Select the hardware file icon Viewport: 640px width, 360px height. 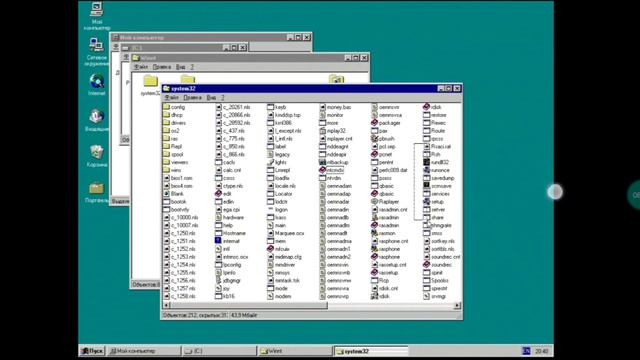[x=218, y=218]
